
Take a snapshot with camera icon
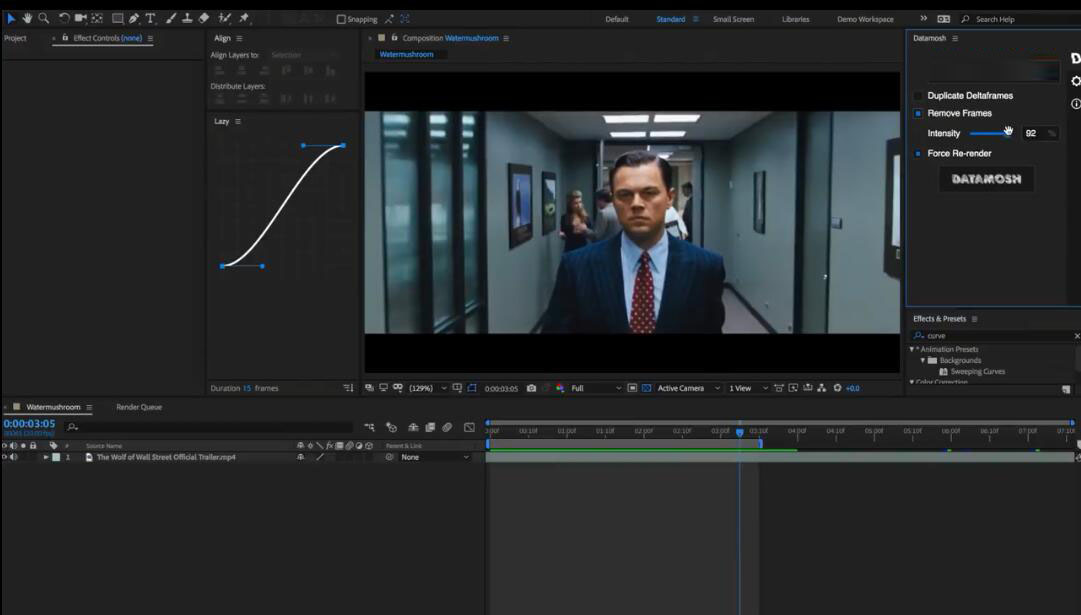pos(532,388)
